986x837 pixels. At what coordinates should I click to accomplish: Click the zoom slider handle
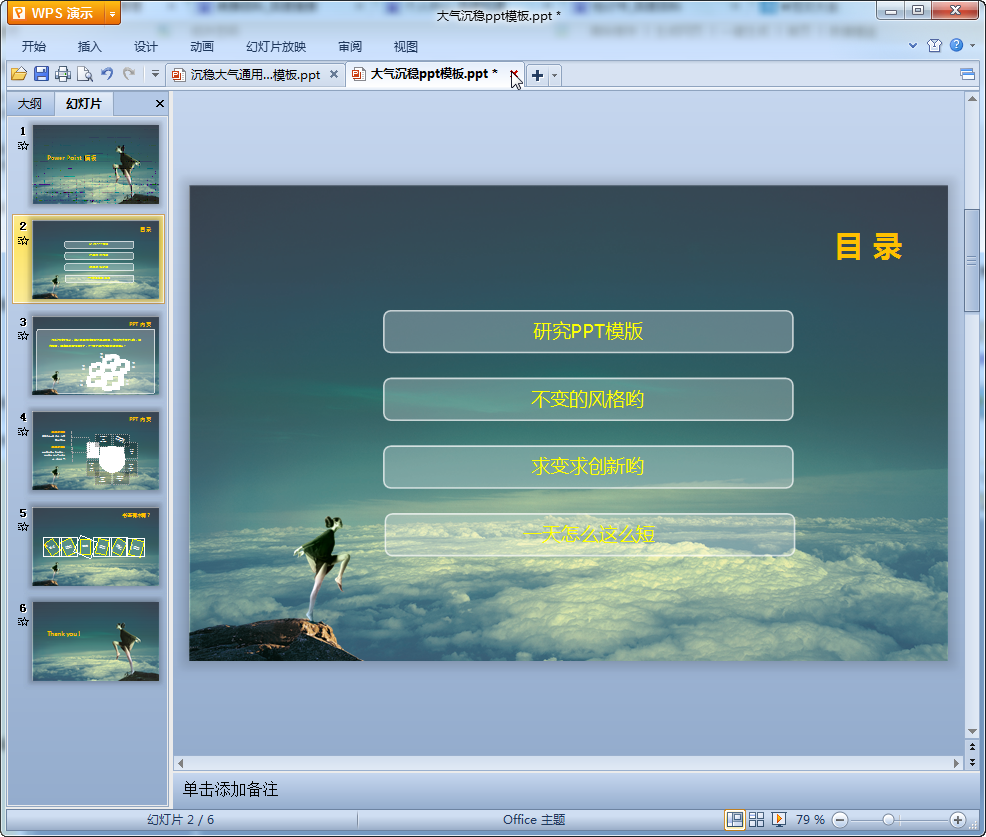tap(889, 820)
